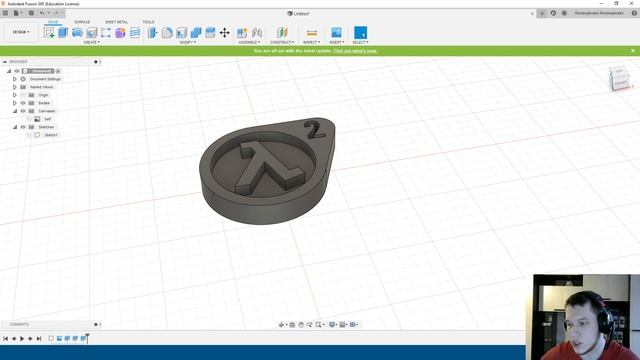Image resolution: width=640 pixels, height=360 pixels.
Task: Select the Rectangular Pattern tool
Action: pyautogui.click(x=106, y=33)
